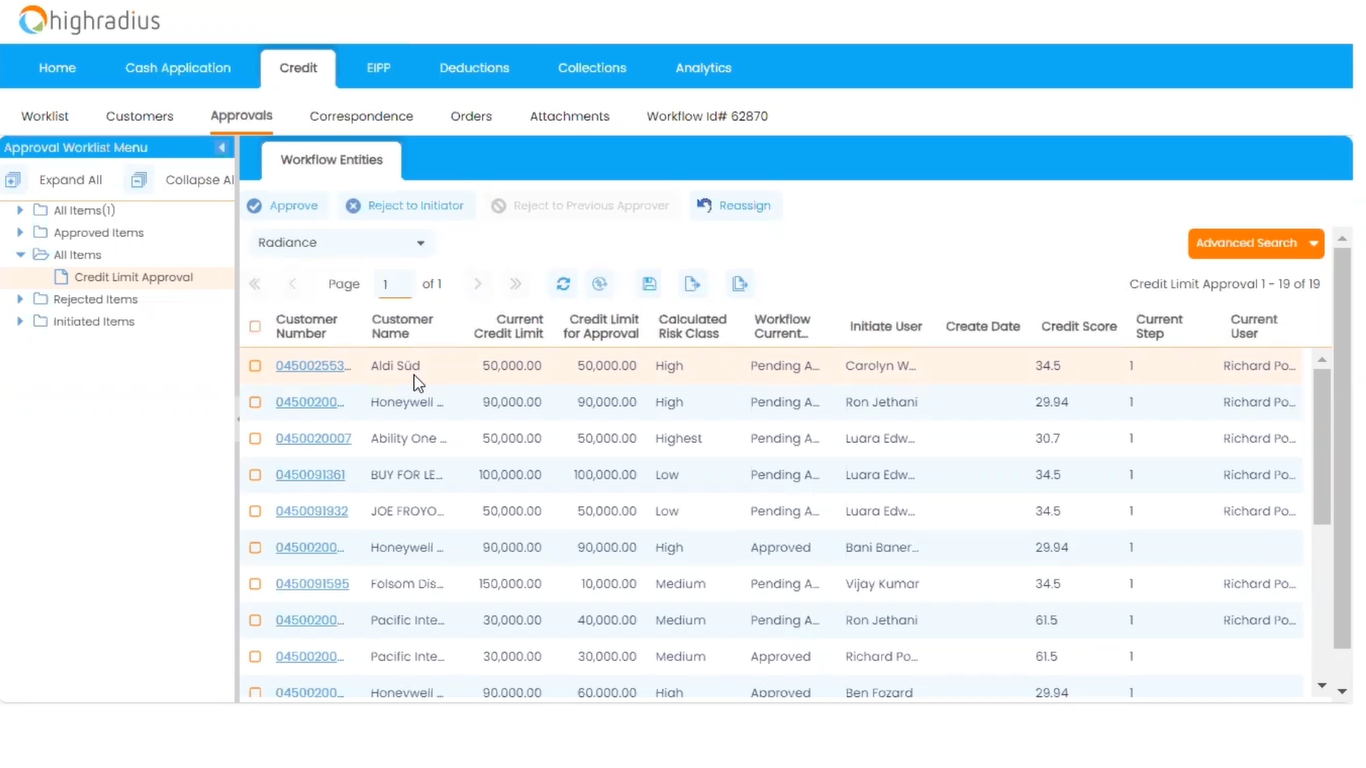Click the reload with sync icon
Screen dimensions: 1366x768
(x=599, y=283)
